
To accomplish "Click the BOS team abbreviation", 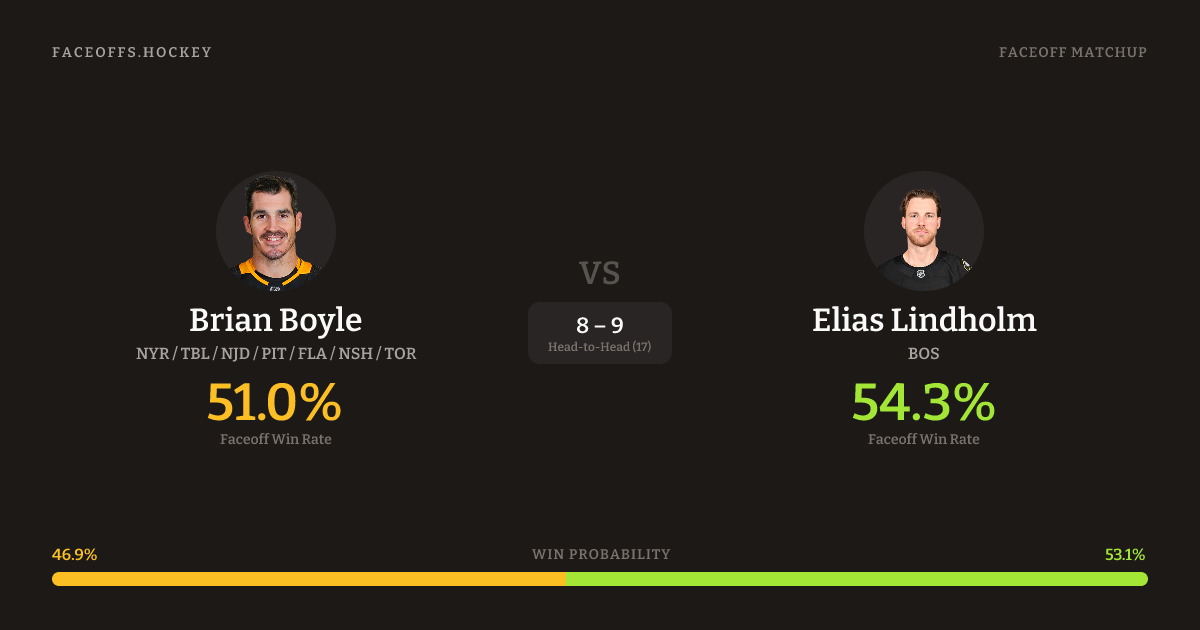I will (x=924, y=354).
